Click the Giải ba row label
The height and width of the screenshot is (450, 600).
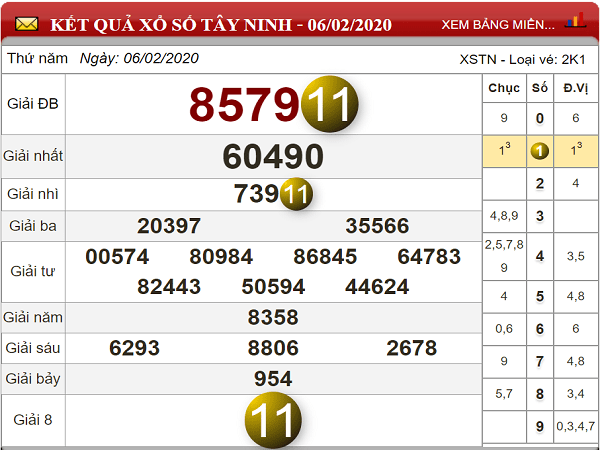tap(33, 226)
